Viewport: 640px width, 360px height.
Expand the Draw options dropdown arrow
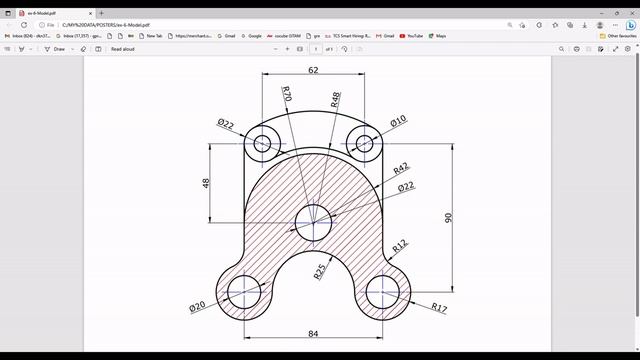72,49
